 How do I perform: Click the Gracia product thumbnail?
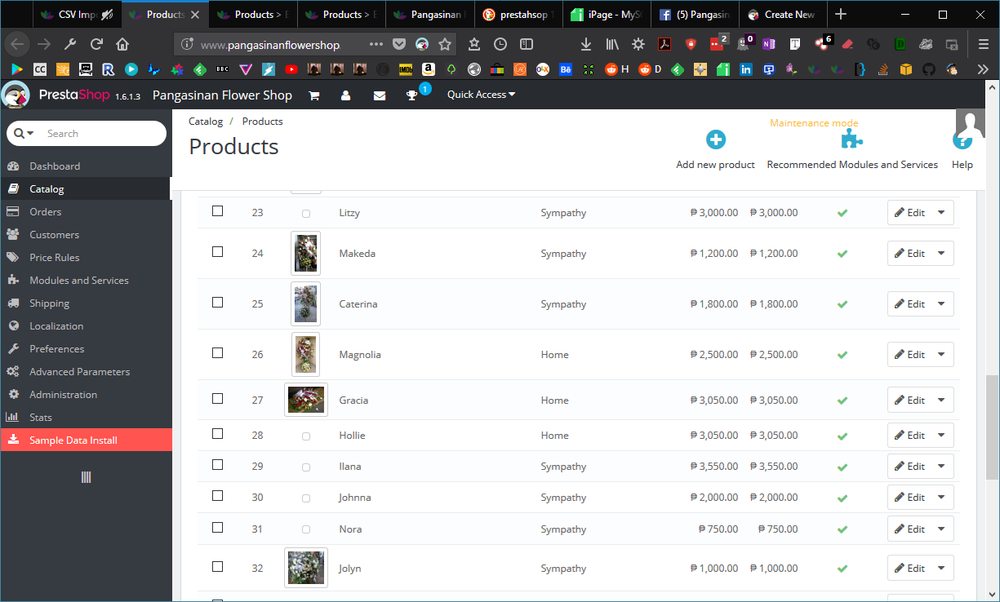[x=306, y=400]
